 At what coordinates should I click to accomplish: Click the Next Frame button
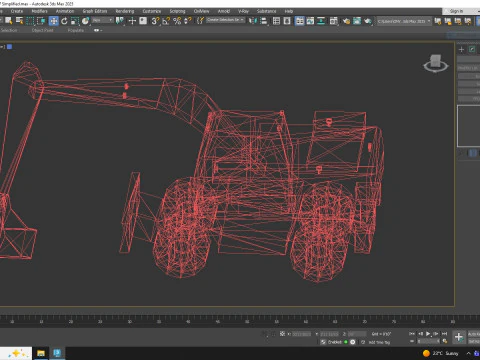pos(436,334)
